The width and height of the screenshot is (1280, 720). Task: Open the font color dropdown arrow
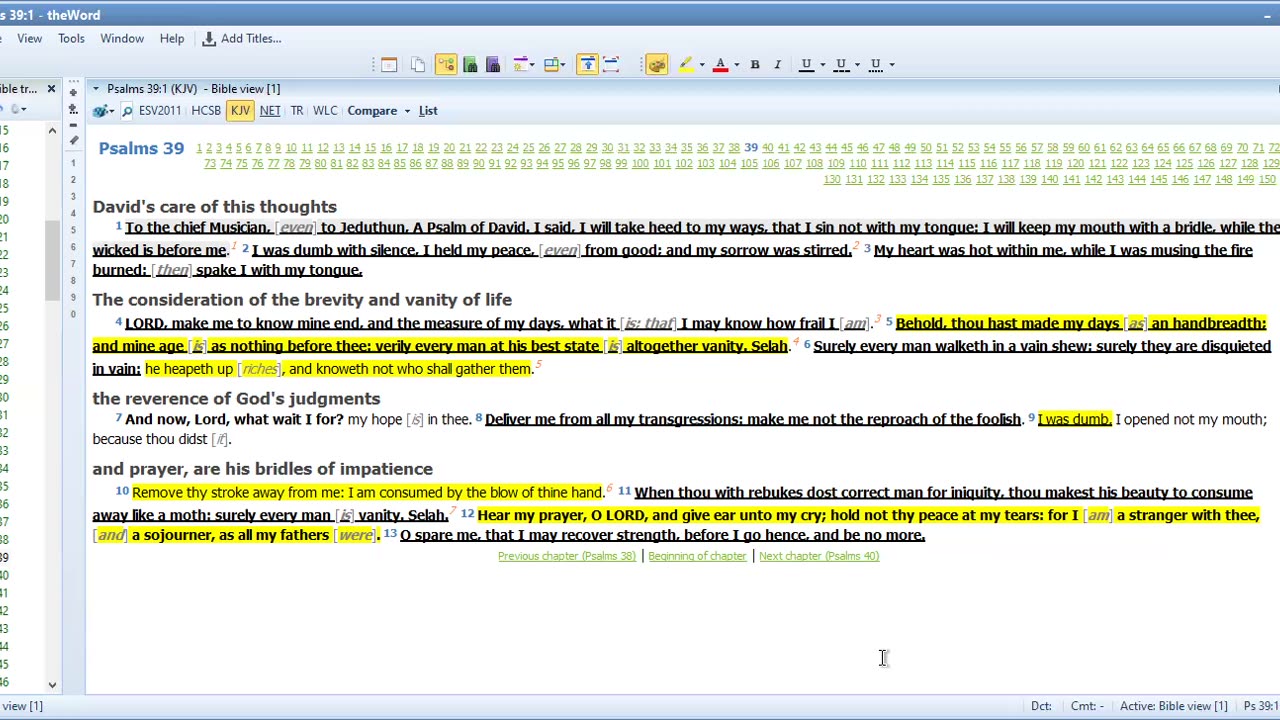(x=736, y=64)
